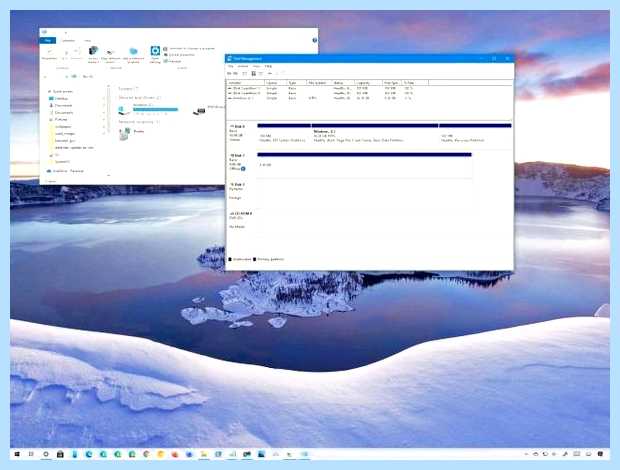The height and width of the screenshot is (470, 620).
Task: Open the Action menu in Disk Management
Action: click(243, 66)
